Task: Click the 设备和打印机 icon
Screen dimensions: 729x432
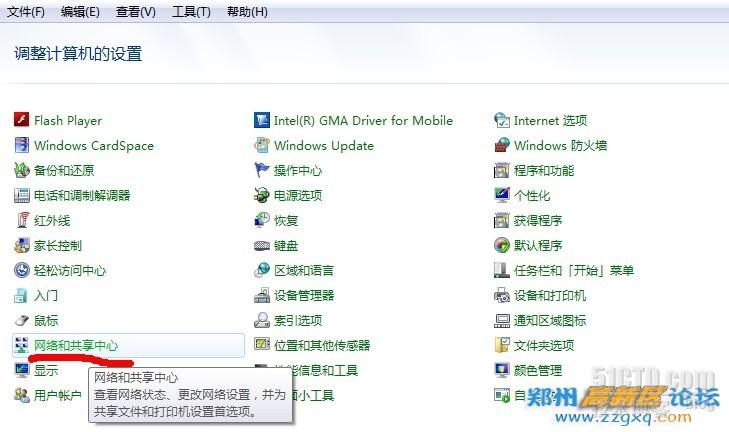Action: tap(502, 295)
